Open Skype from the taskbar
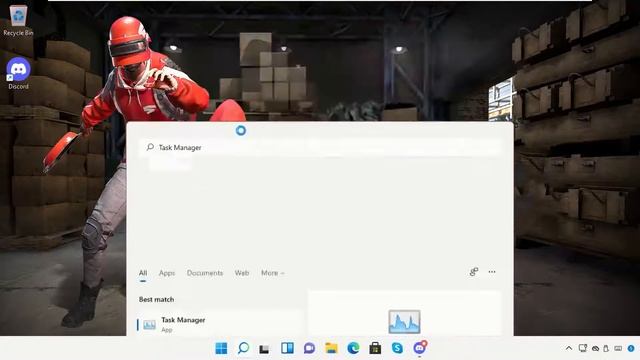Viewport: 640px width, 360px height. pos(397,348)
